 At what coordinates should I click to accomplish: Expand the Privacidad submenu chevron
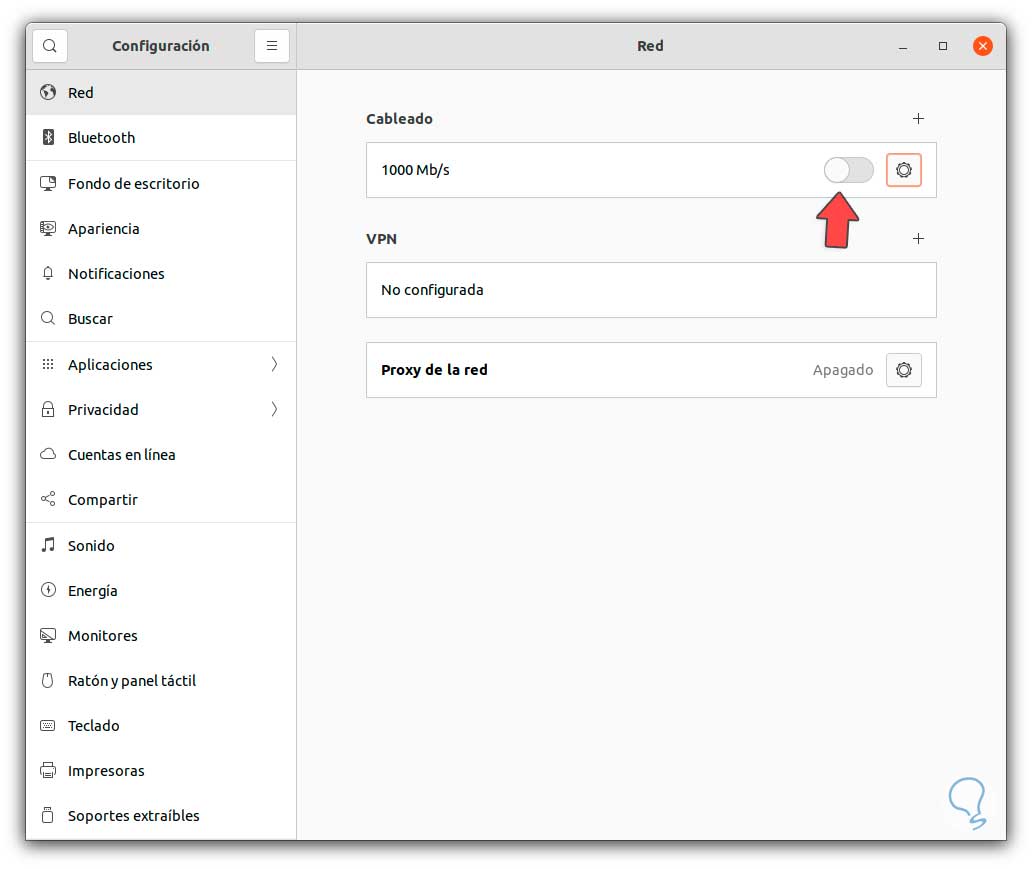point(274,410)
